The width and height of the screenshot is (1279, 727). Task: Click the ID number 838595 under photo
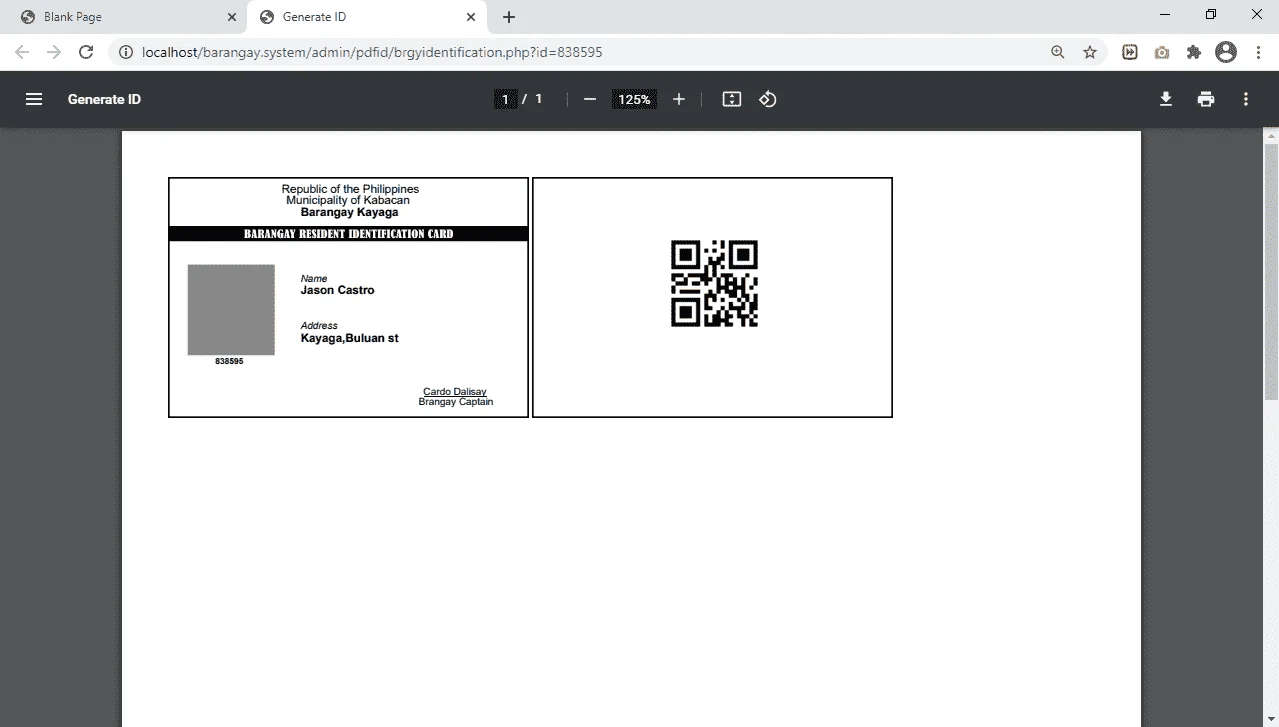click(x=229, y=361)
